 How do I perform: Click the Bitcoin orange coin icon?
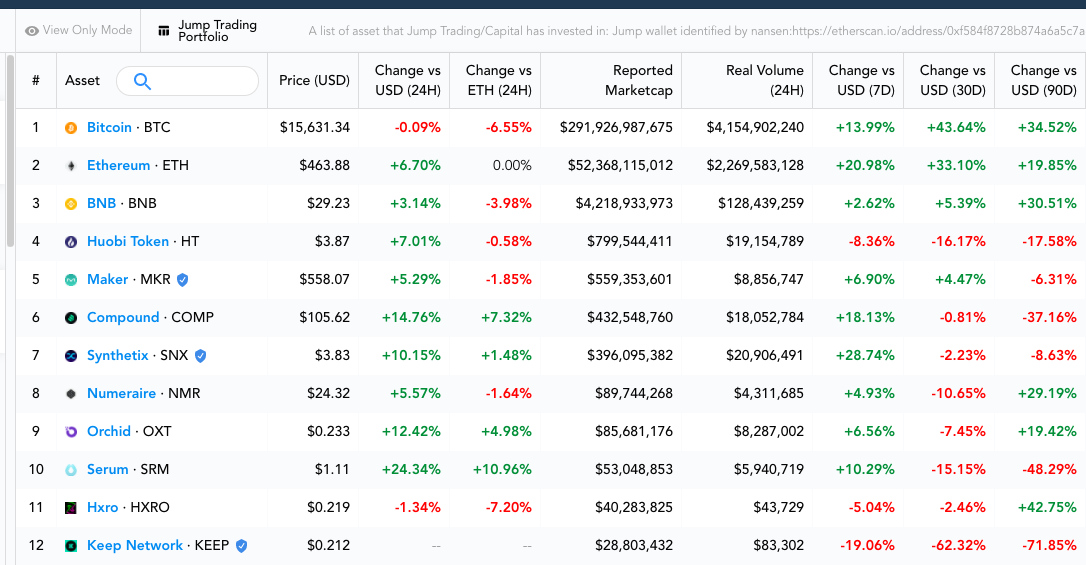tap(71, 128)
